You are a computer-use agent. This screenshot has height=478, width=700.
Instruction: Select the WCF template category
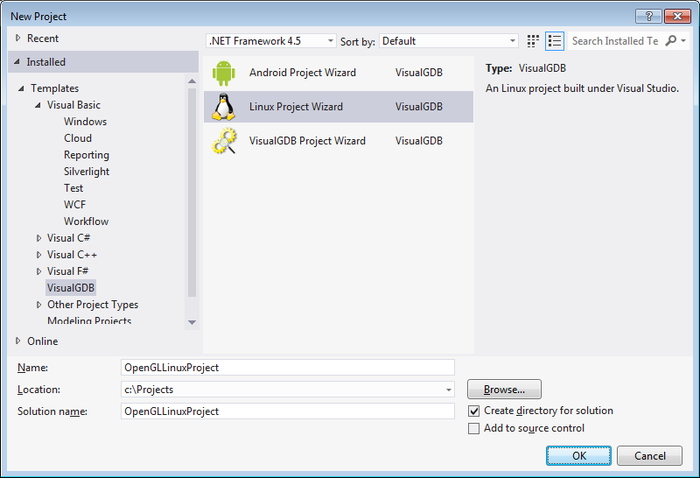pos(75,205)
